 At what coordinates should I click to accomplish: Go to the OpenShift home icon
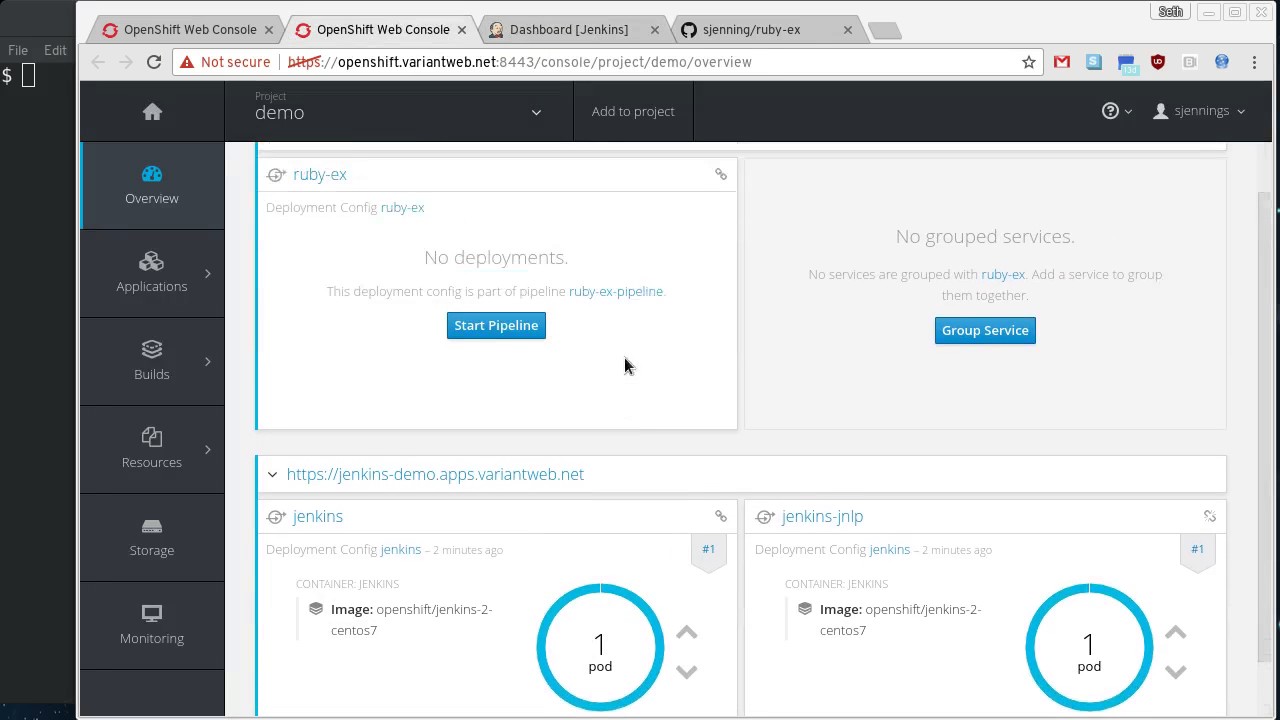click(x=152, y=112)
